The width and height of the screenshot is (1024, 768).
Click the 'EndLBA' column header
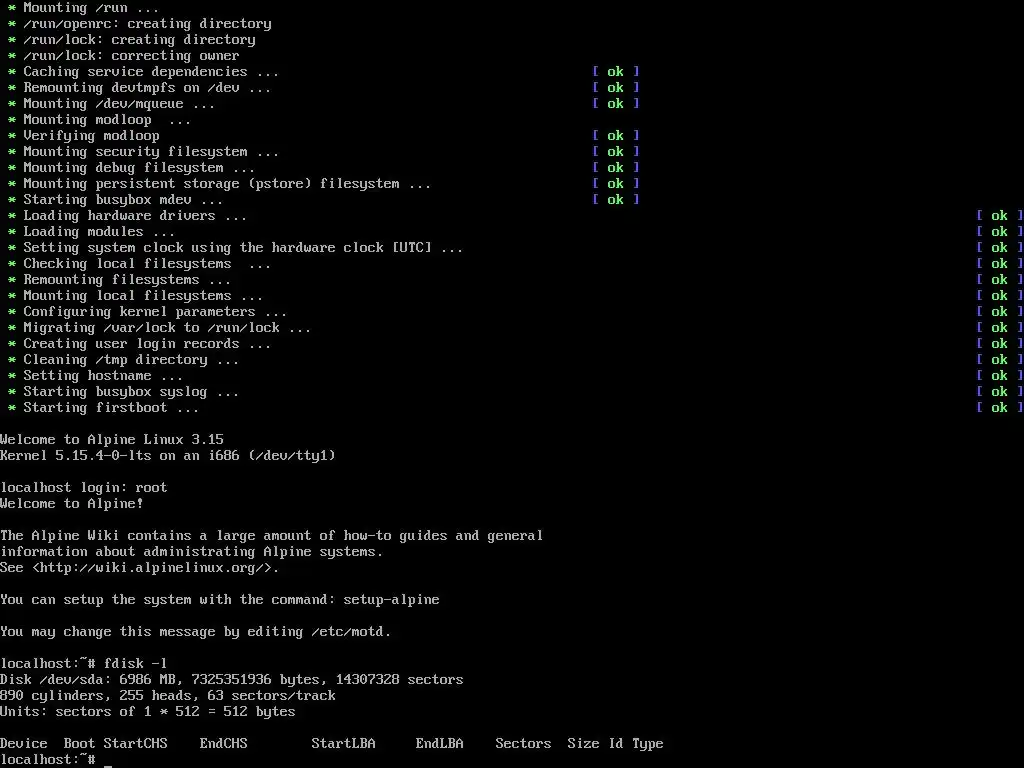(440, 744)
